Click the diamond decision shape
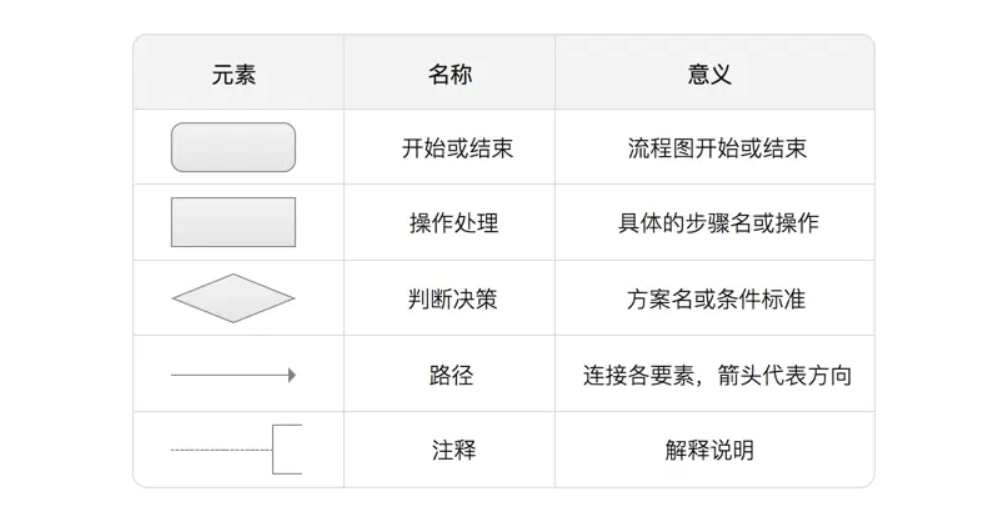The height and width of the screenshot is (520, 991). coord(234,298)
